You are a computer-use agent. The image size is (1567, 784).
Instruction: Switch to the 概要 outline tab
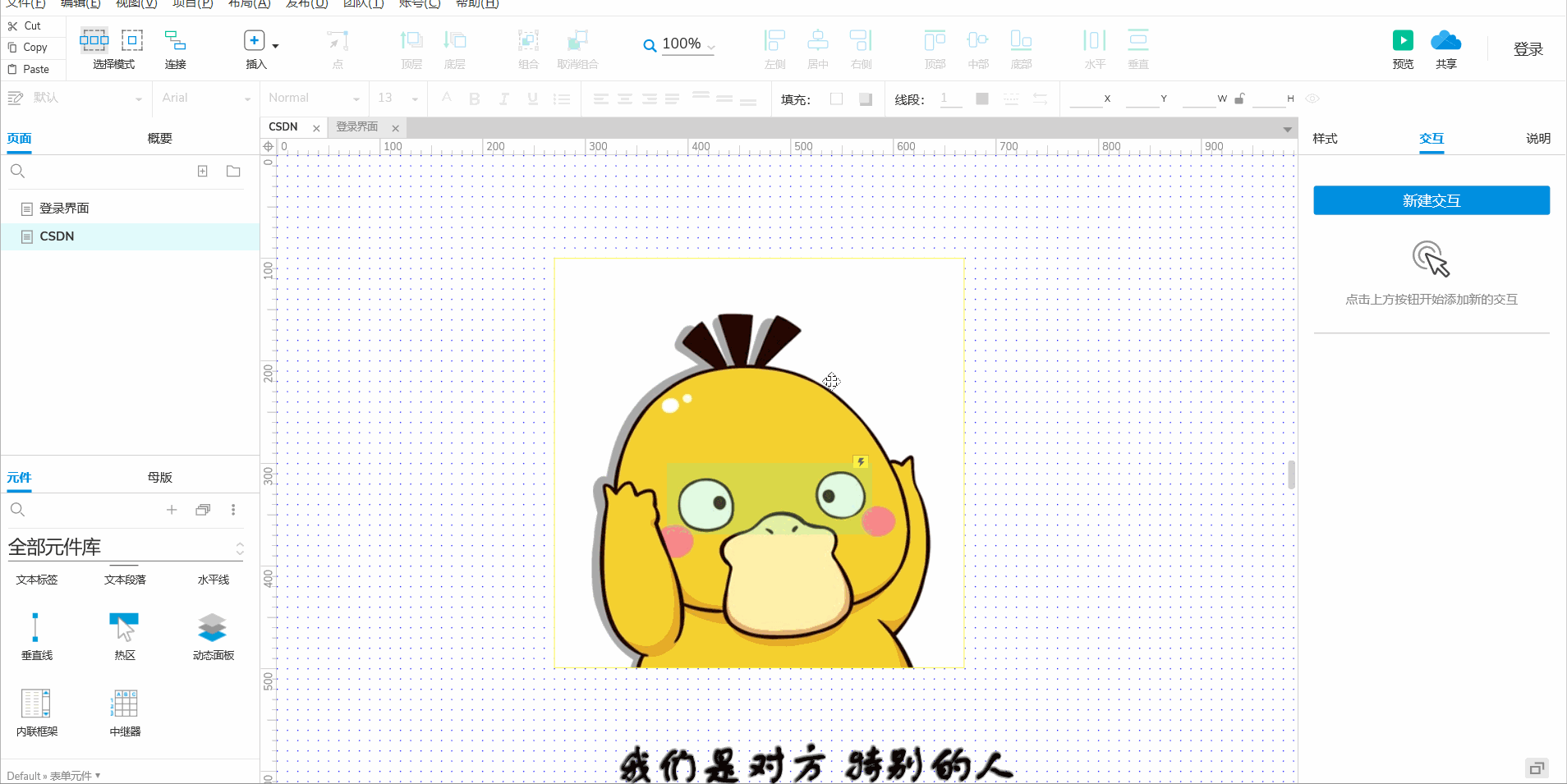click(x=159, y=138)
